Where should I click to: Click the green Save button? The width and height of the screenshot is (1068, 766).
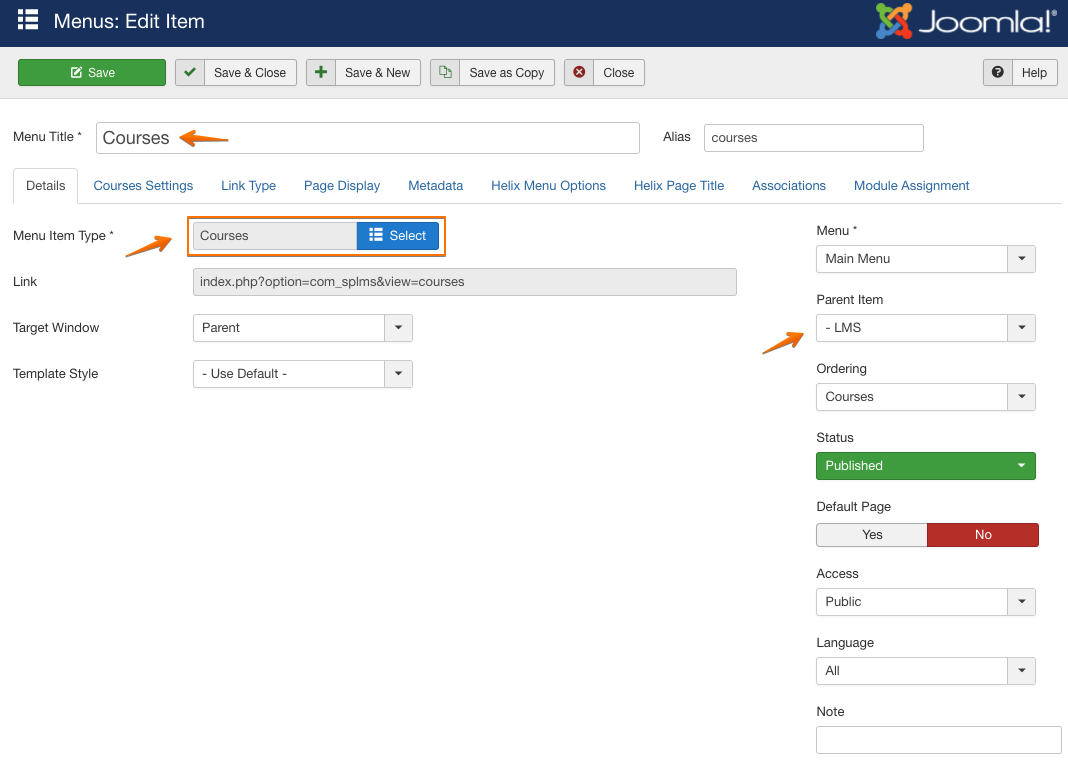(92, 73)
